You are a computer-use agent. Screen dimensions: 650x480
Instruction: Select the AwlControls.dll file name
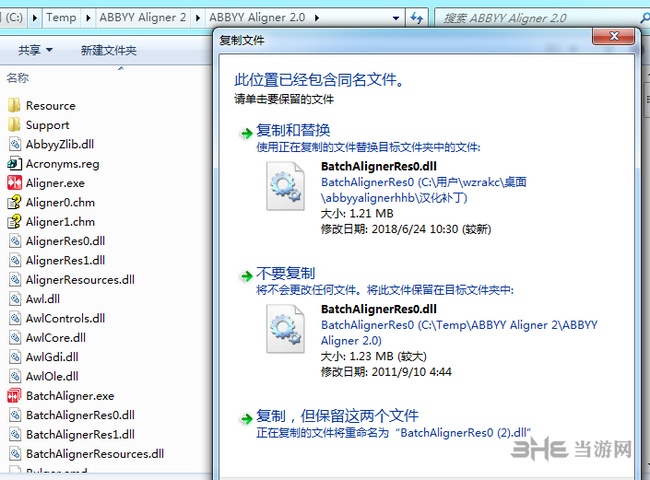[x=65, y=318]
